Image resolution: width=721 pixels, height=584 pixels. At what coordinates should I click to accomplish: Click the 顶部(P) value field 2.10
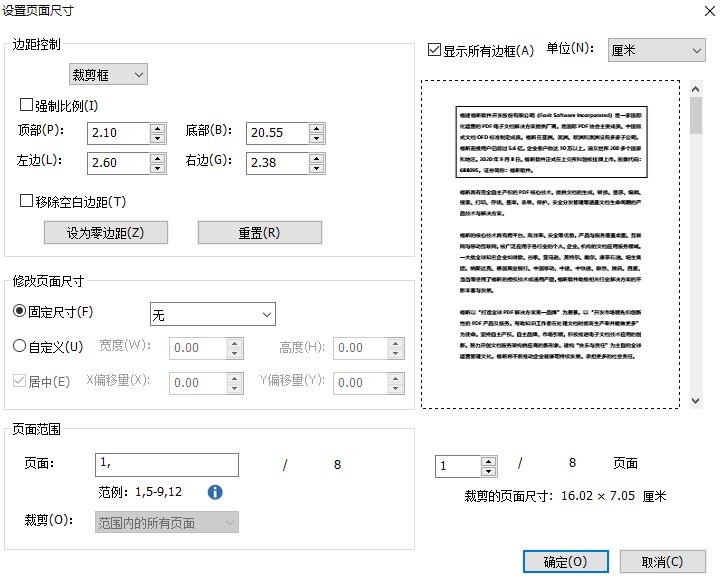[x=119, y=133]
